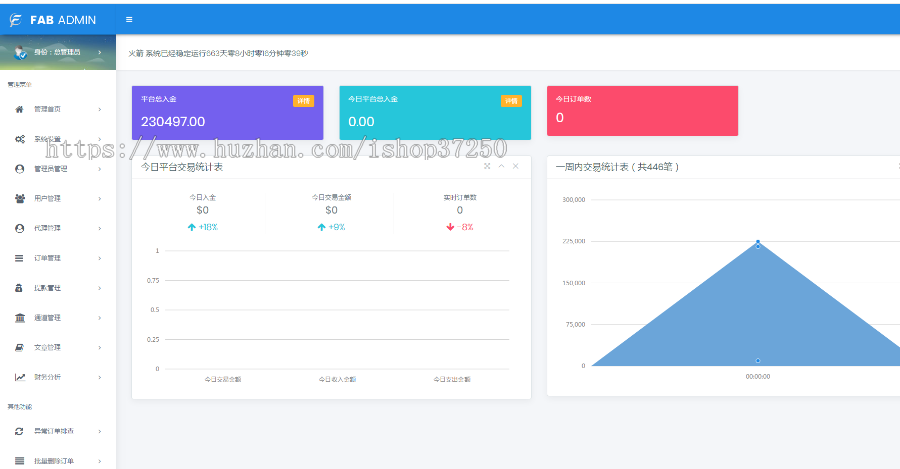Click the bank building icon for 通道管理
The width and height of the screenshot is (900, 469).
pos(20,318)
